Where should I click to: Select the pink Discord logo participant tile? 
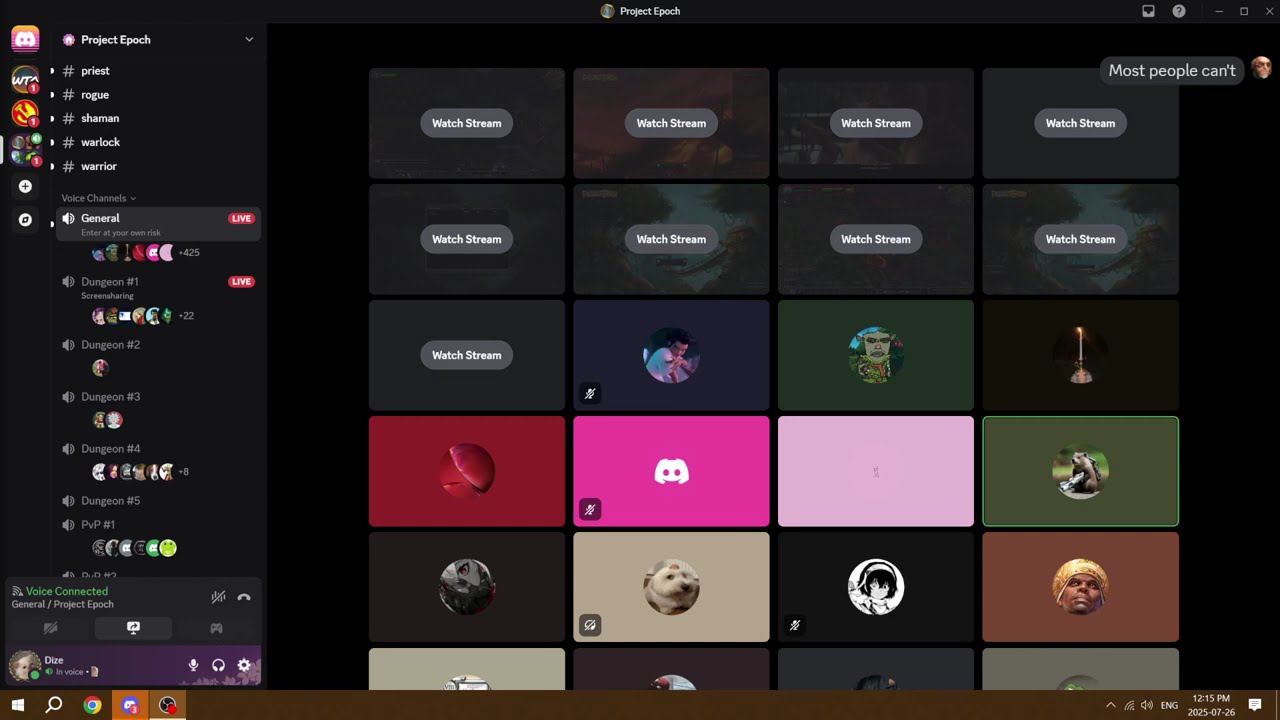click(671, 471)
